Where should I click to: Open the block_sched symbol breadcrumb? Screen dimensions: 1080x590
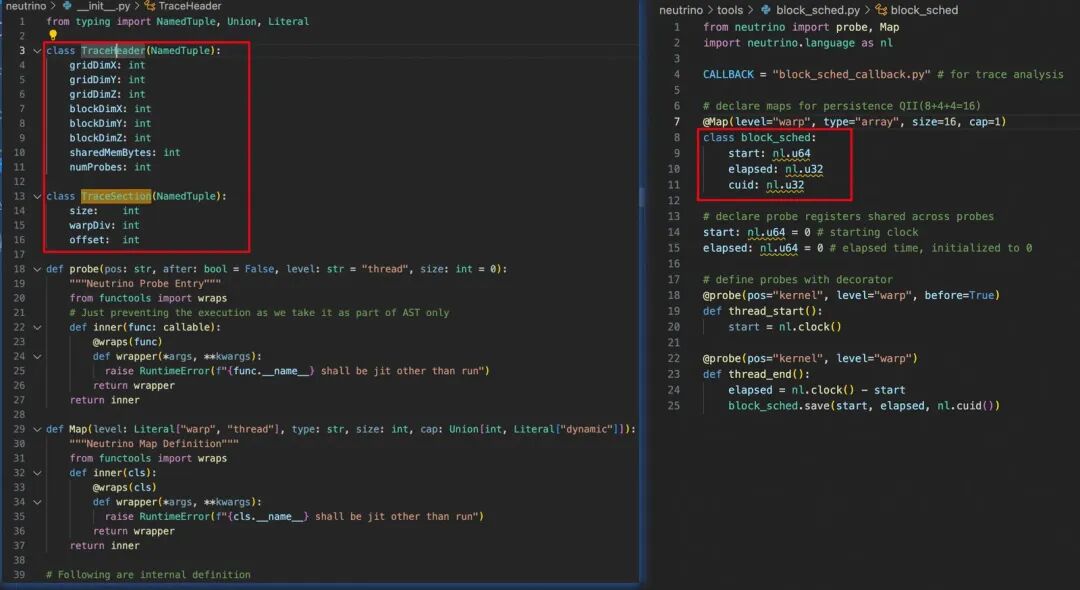tap(924, 10)
